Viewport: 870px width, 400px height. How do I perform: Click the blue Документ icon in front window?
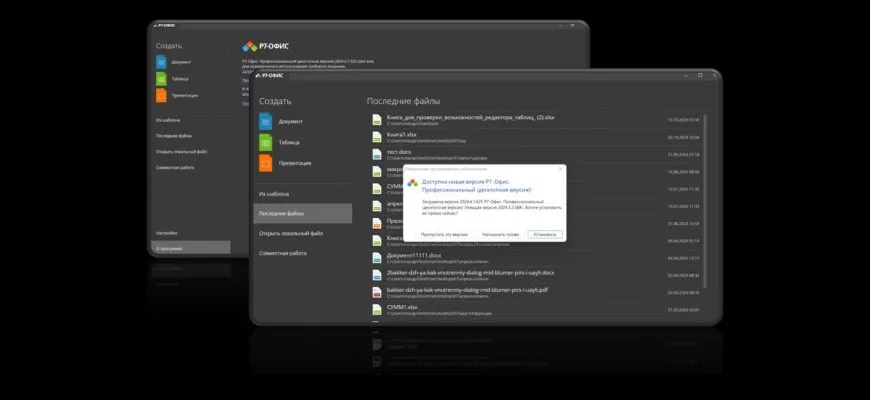266,121
